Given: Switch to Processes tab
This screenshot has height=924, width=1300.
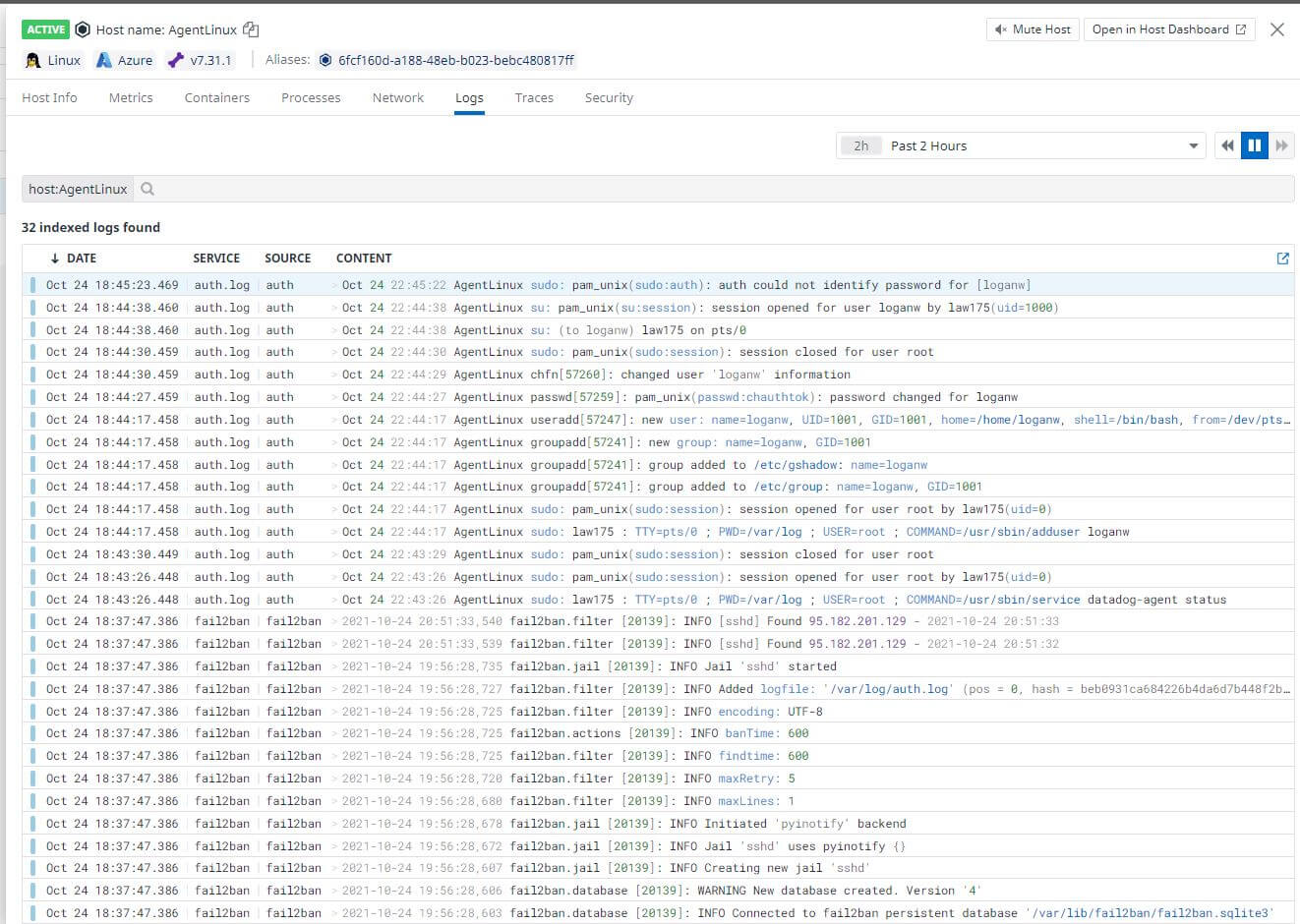Looking at the screenshot, I should tap(311, 97).
